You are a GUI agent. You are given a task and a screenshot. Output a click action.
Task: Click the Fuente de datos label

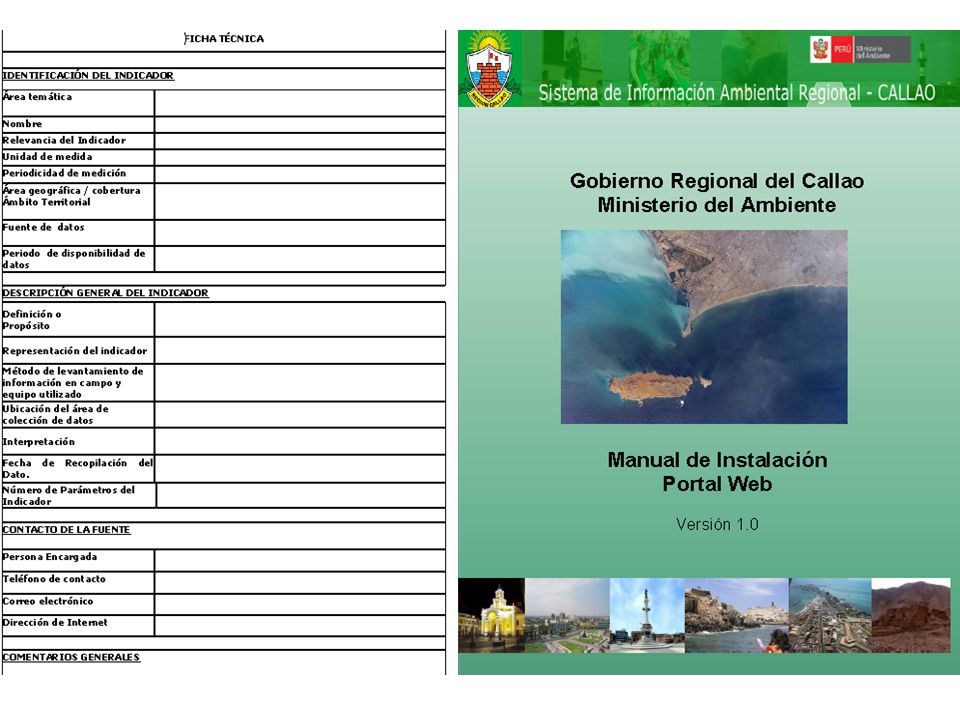click(x=43, y=227)
